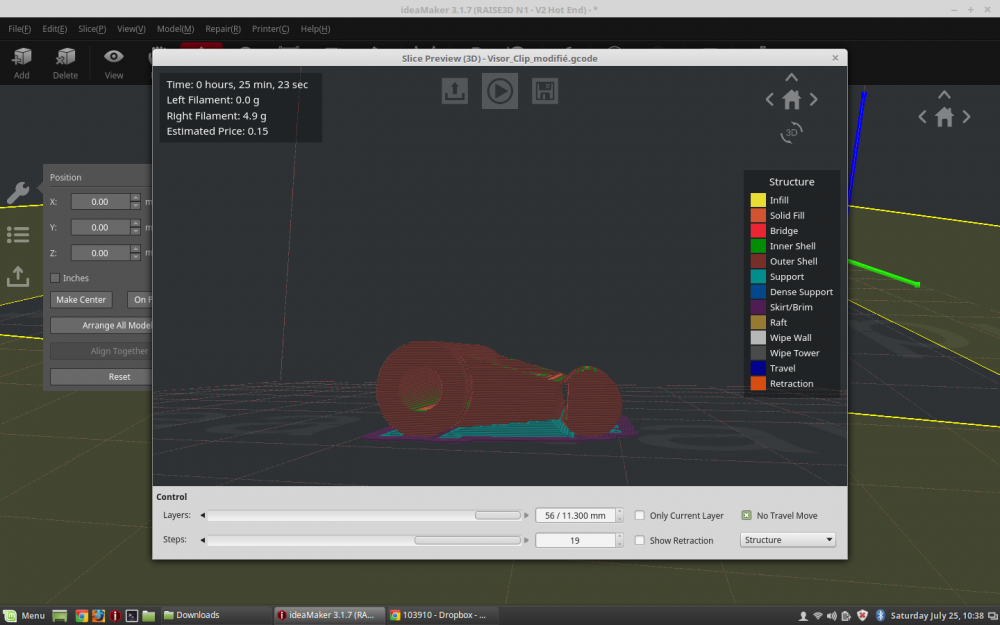The width and height of the screenshot is (1000, 625).
Task: Click the Make Center button
Action: tap(81, 300)
